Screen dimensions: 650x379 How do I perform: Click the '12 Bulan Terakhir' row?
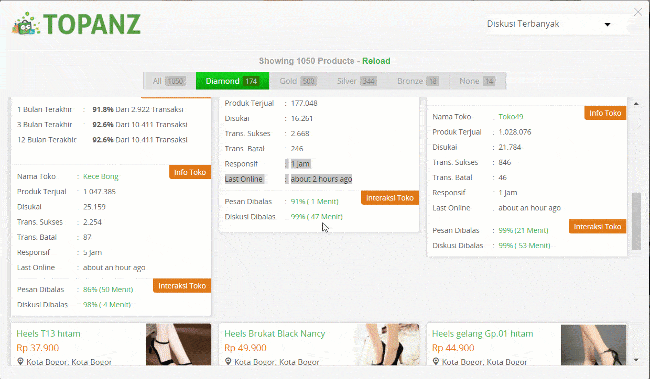tap(103, 140)
